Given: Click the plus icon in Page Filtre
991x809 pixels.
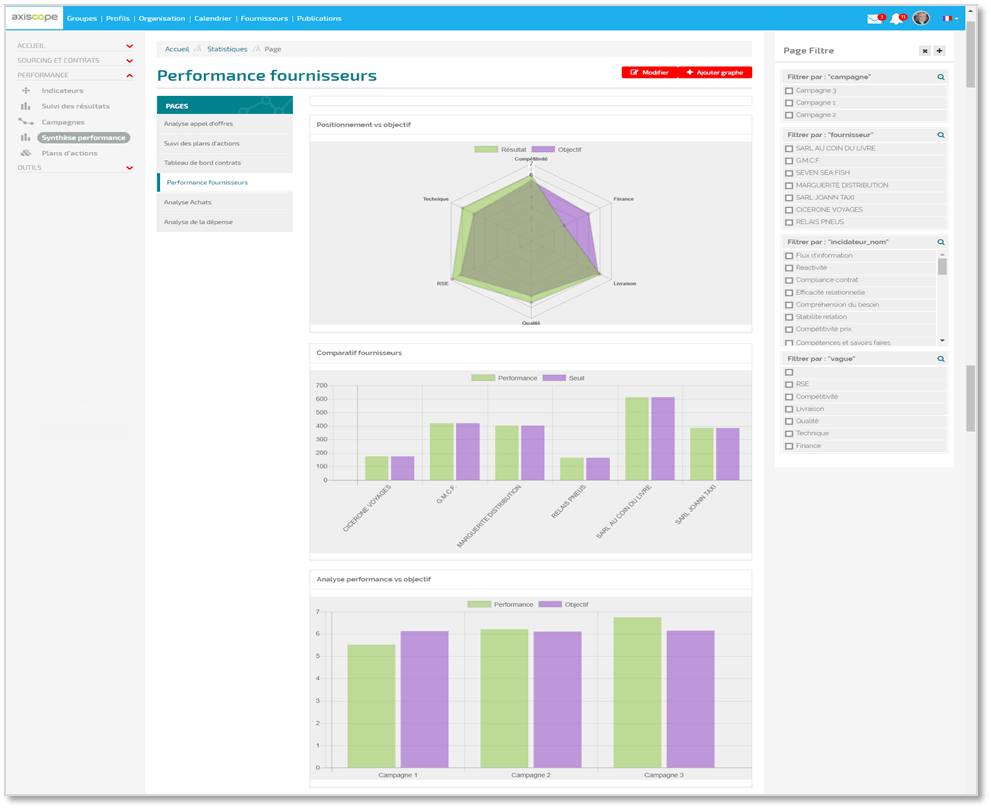Looking at the screenshot, I should coord(940,51).
